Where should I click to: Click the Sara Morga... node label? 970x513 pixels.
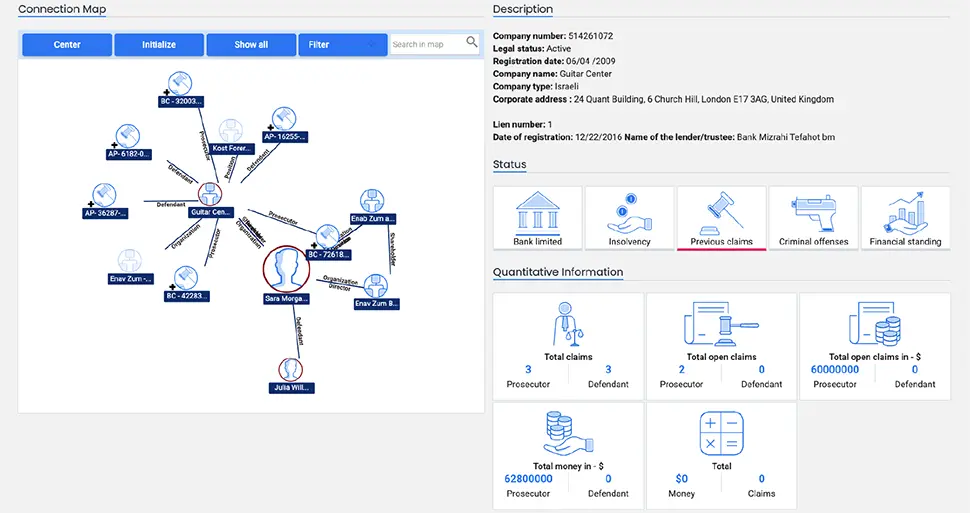tap(286, 299)
